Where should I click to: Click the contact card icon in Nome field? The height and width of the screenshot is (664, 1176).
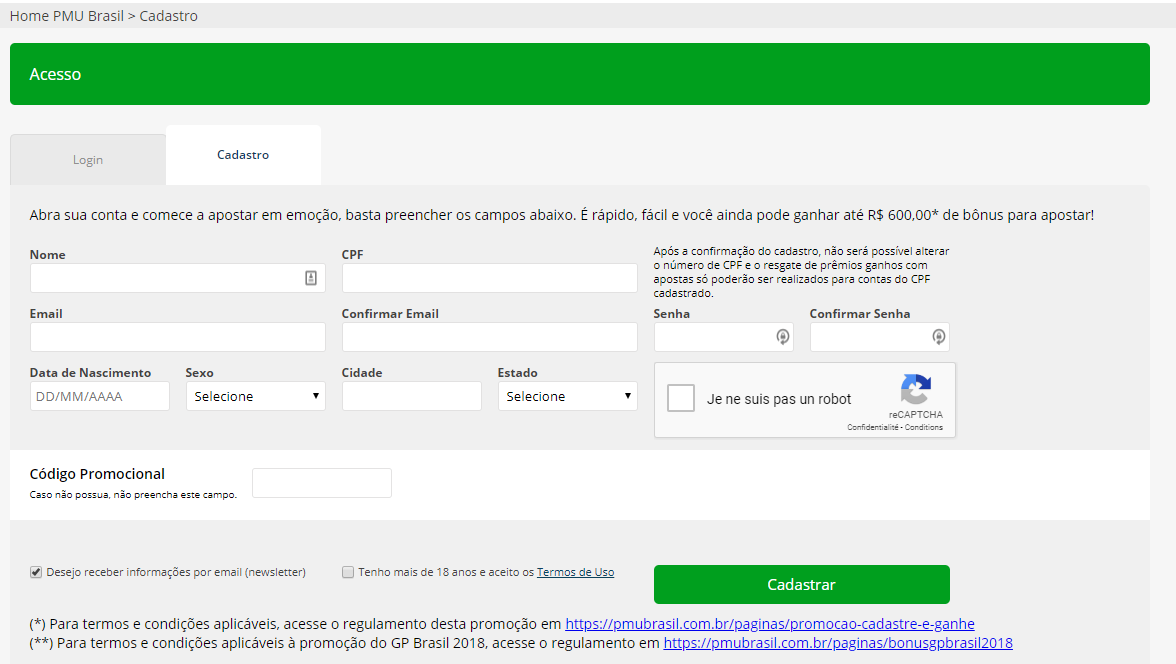(x=311, y=278)
